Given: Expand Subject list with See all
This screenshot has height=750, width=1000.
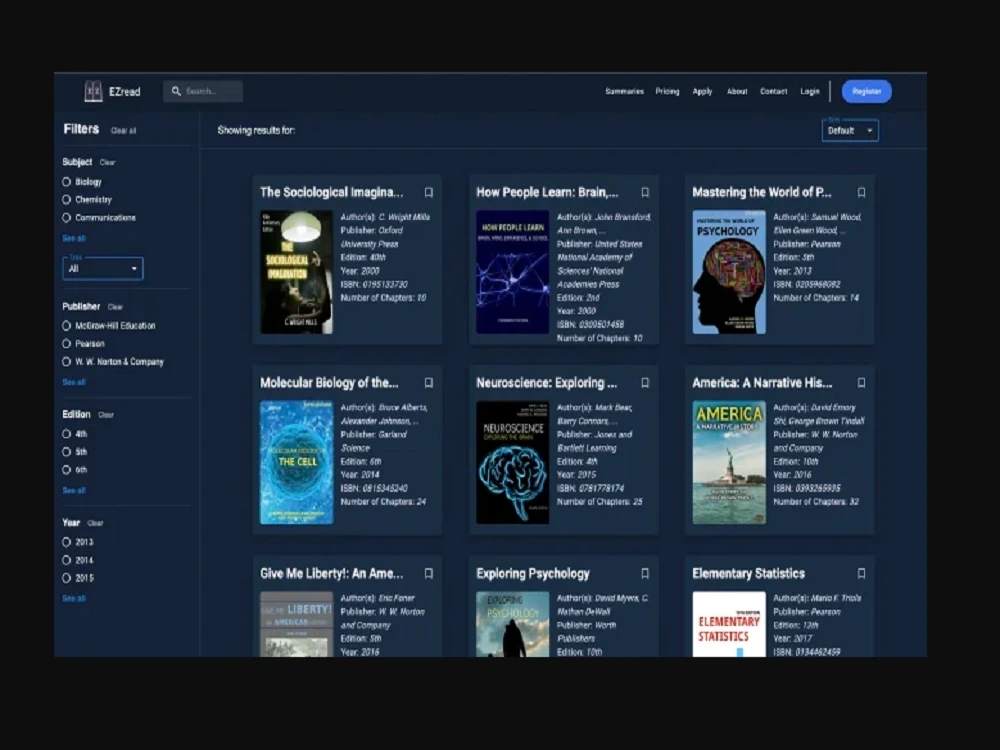Looking at the screenshot, I should pos(74,238).
